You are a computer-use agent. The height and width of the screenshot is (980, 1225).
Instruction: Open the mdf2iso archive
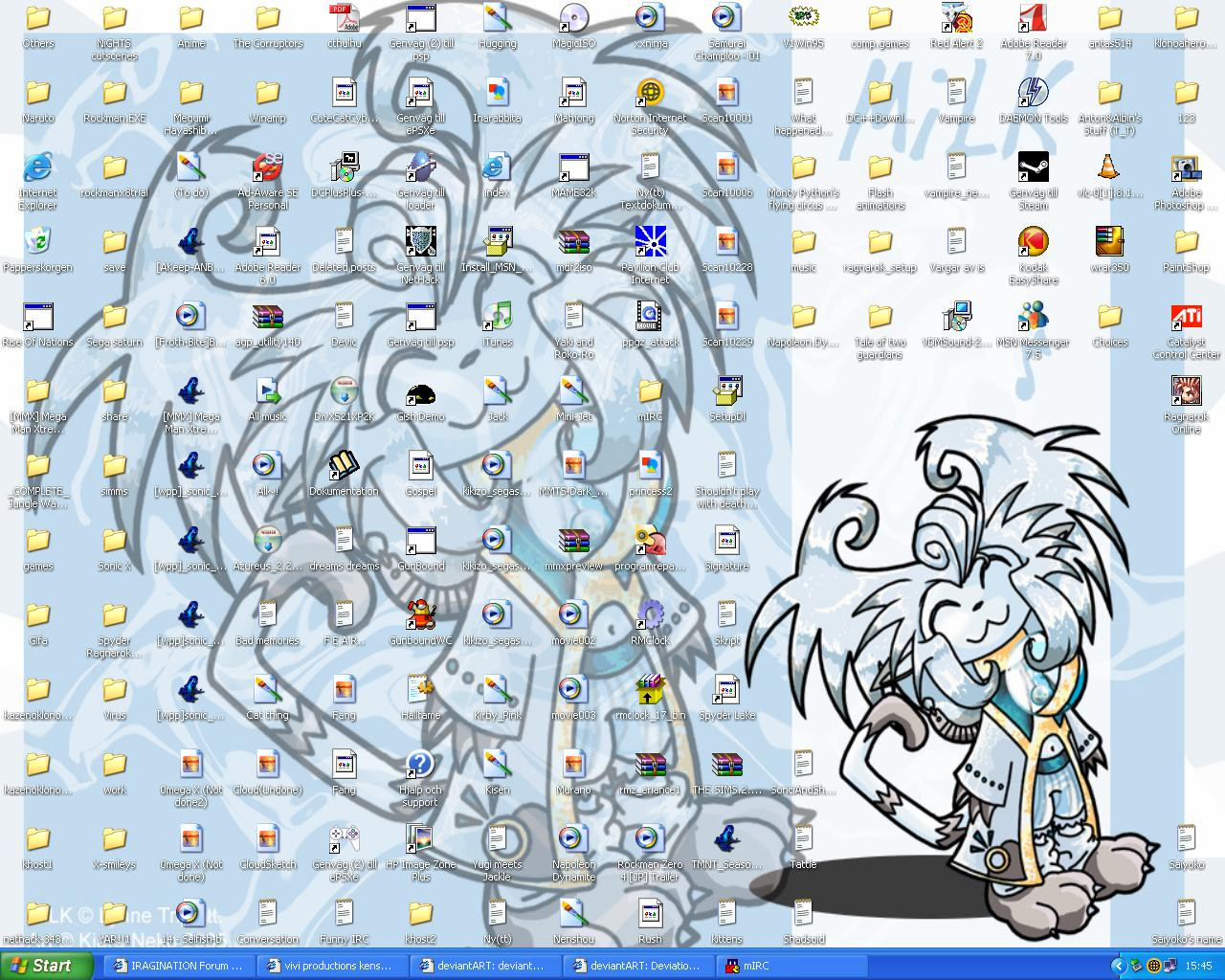pyautogui.click(x=573, y=242)
